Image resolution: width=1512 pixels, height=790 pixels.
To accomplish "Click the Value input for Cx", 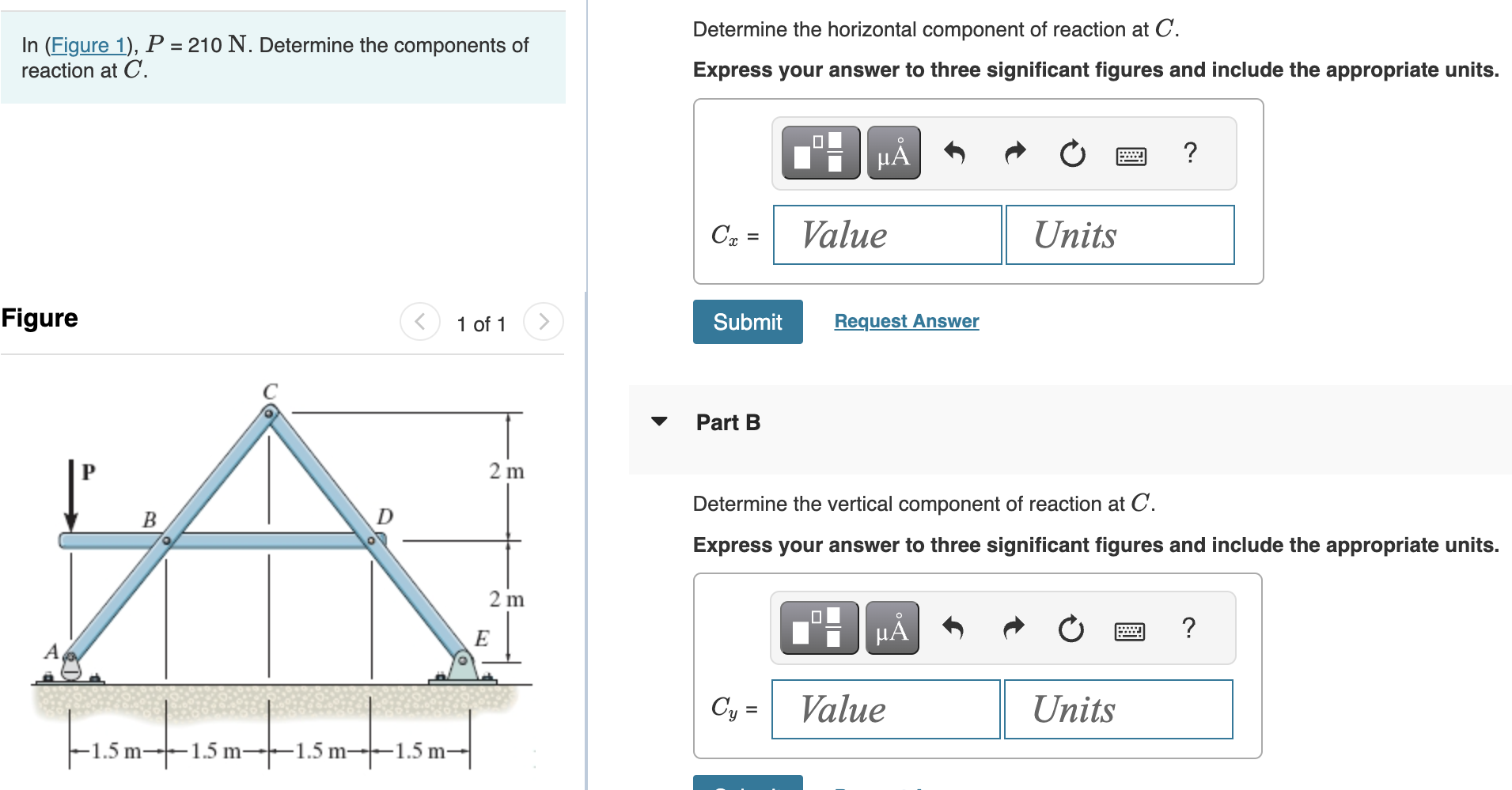I will point(886,234).
